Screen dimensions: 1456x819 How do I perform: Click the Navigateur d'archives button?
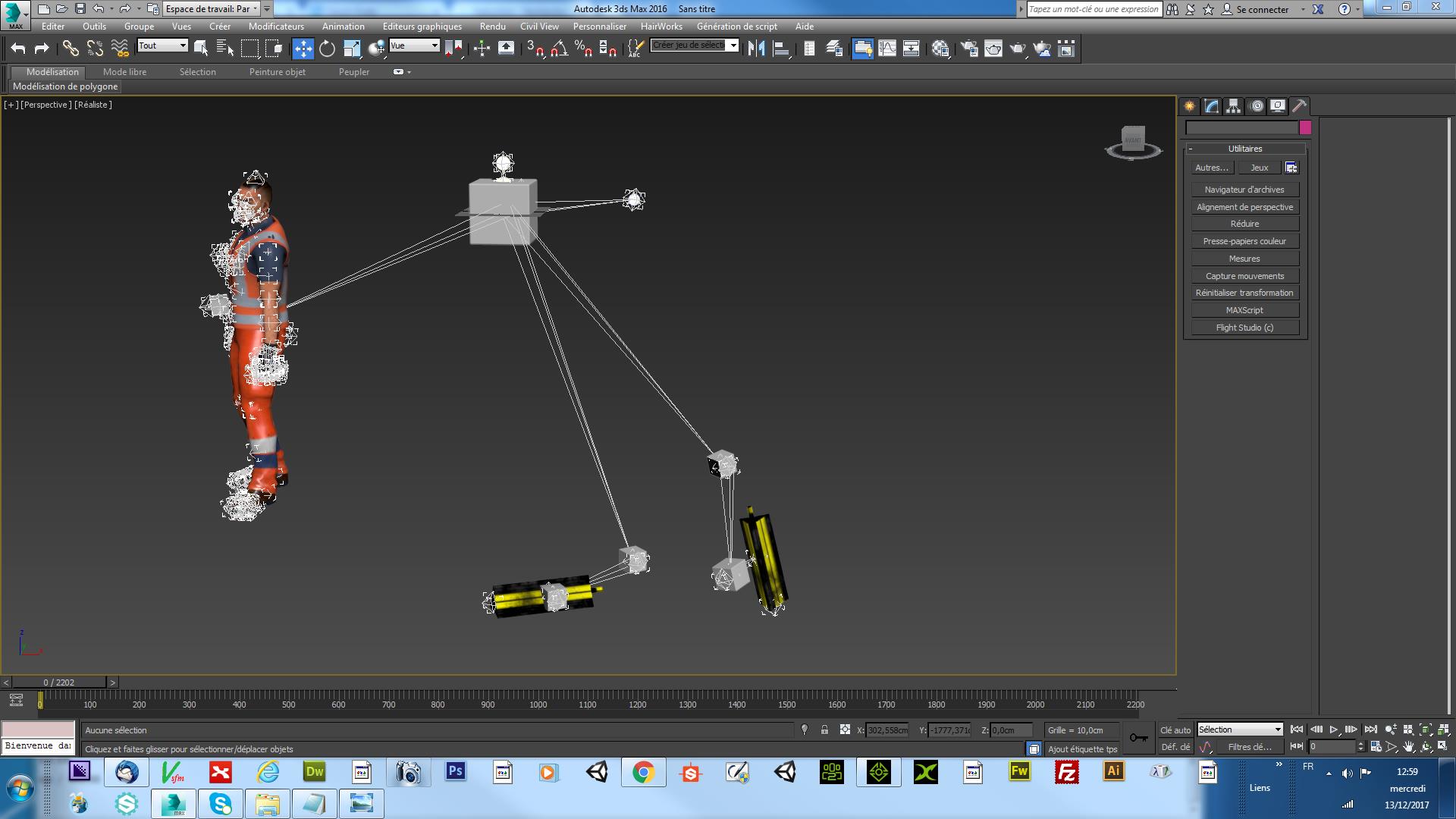click(1244, 190)
